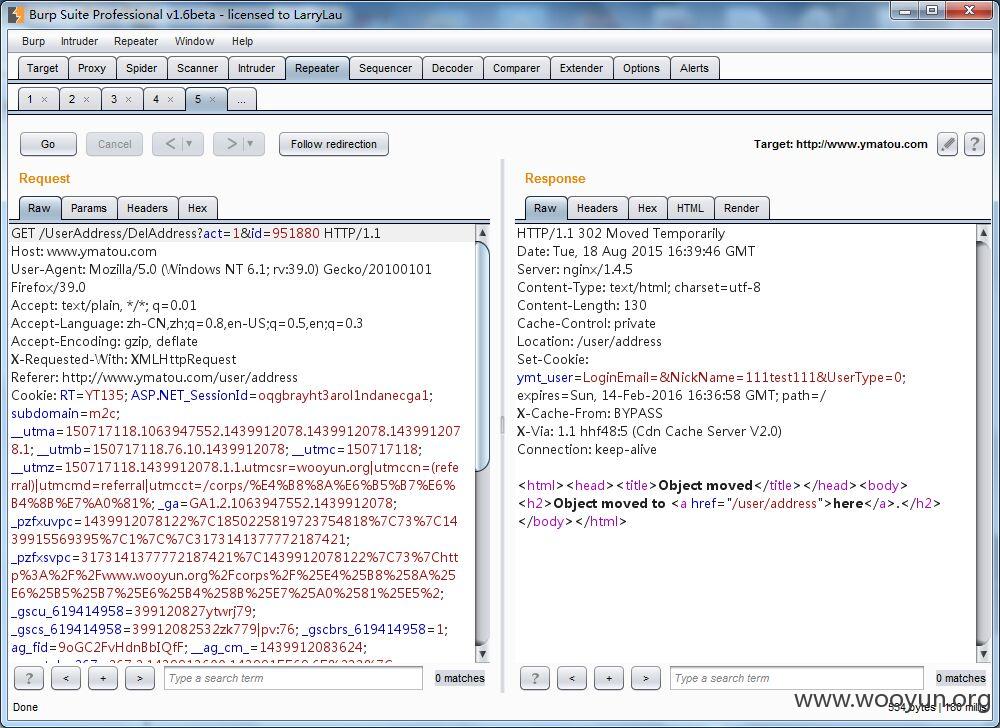1000x728 pixels.
Task: Switch to the Proxy tool tab
Action: 92,68
